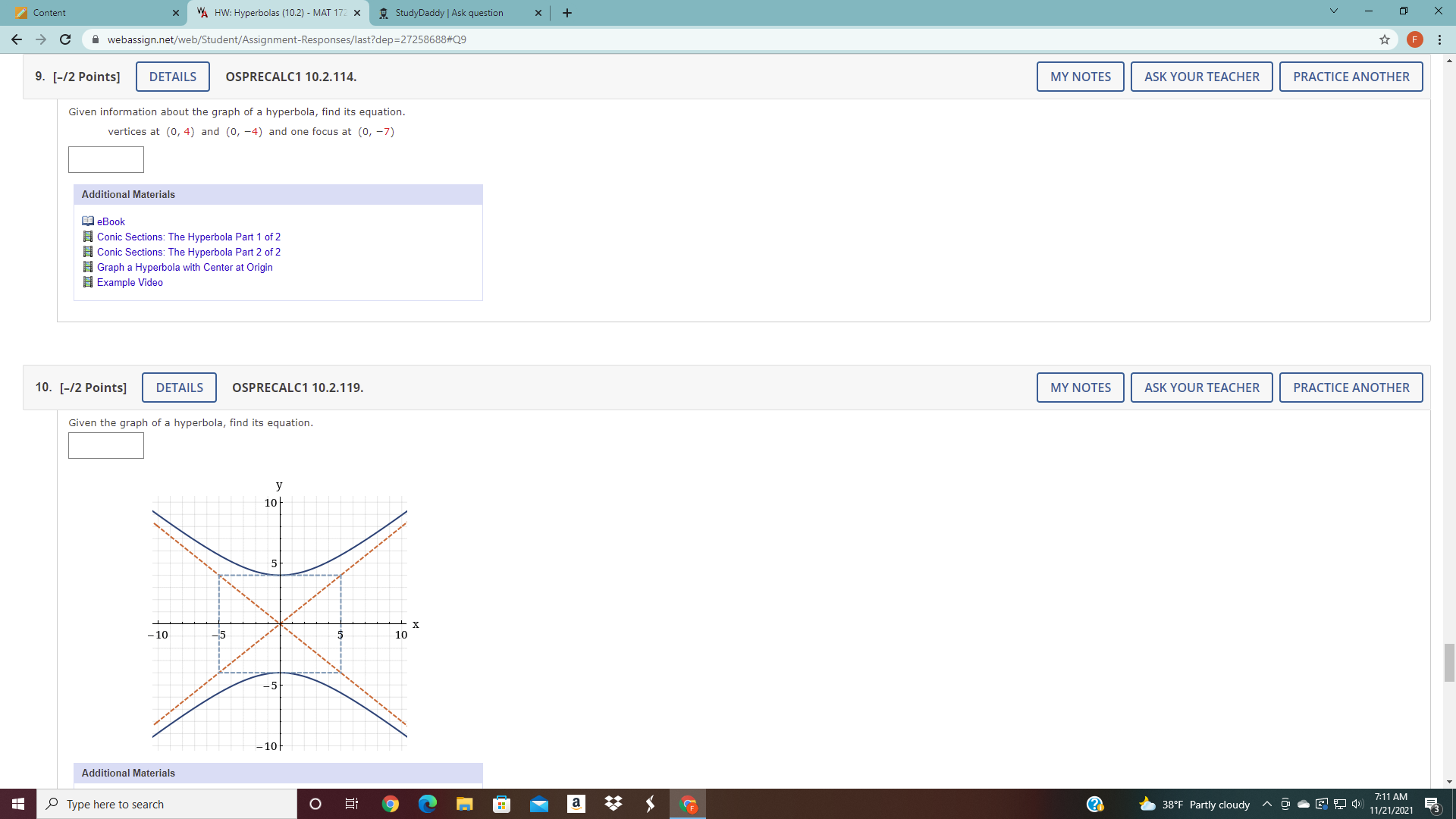The width and height of the screenshot is (1456, 819).
Task: Open the Chrome profile avatar
Action: [1414, 39]
